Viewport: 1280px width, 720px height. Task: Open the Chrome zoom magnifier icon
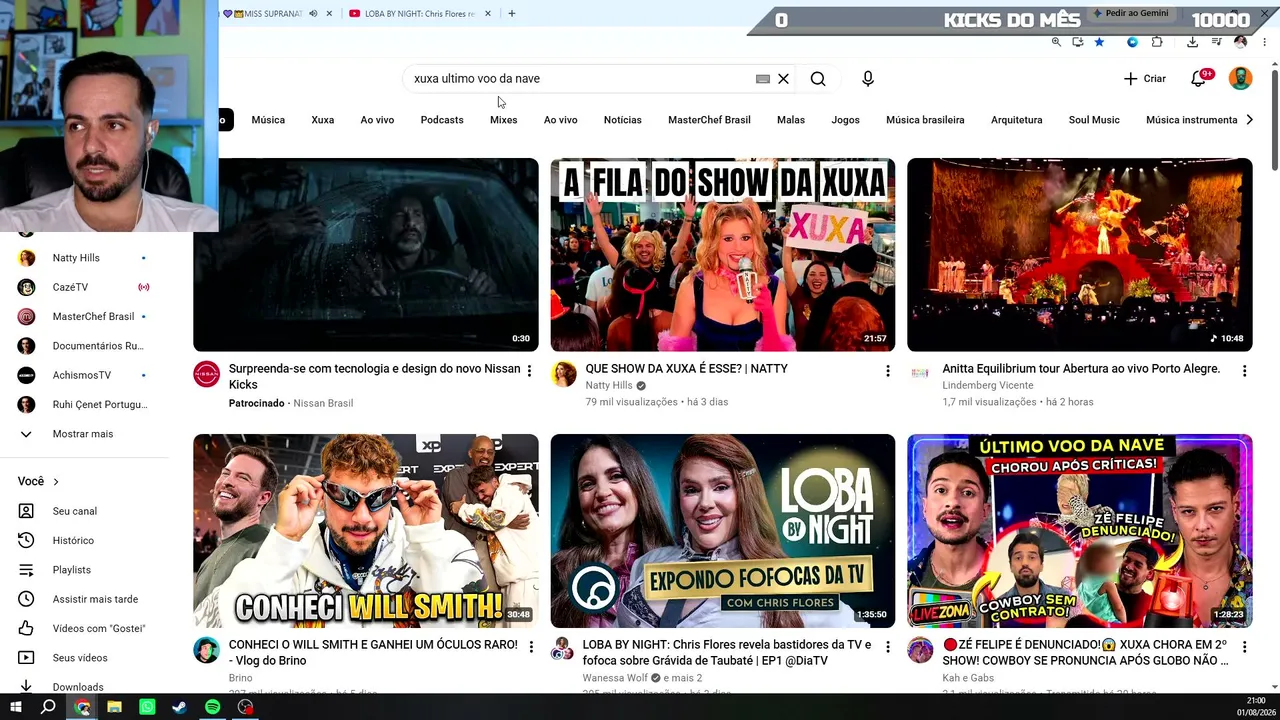1056,42
